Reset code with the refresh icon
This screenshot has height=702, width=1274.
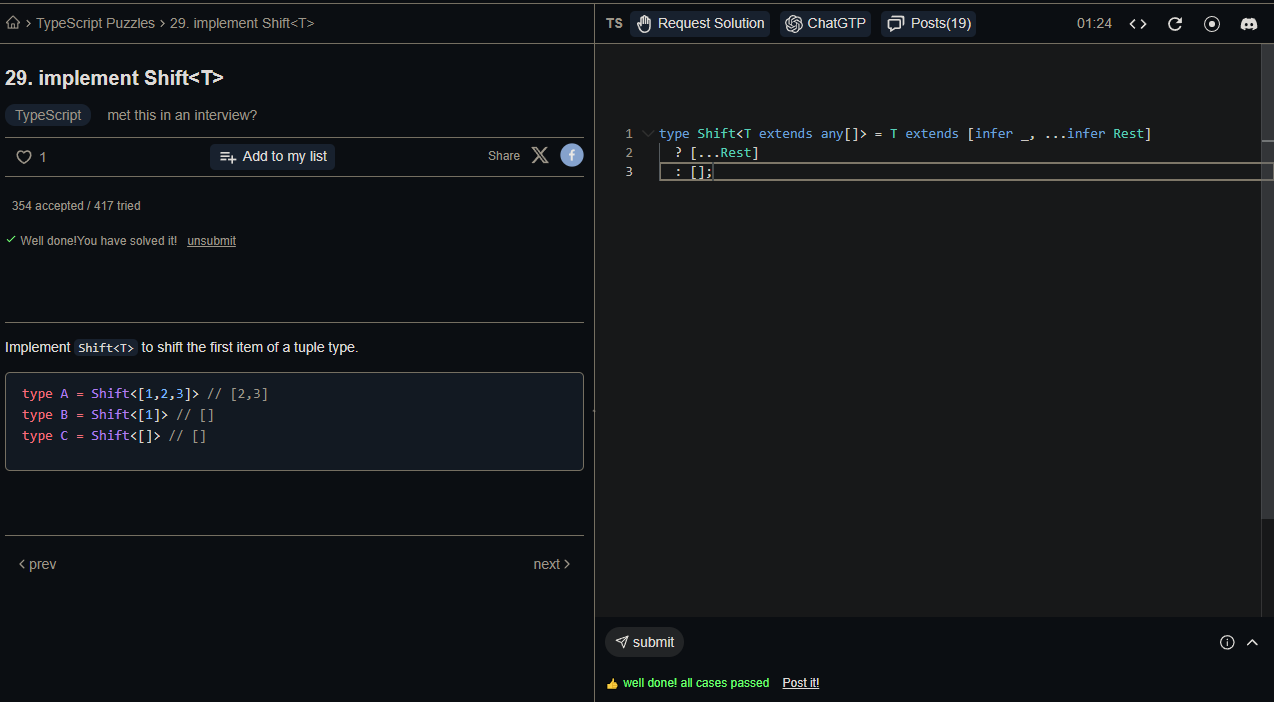tap(1175, 24)
